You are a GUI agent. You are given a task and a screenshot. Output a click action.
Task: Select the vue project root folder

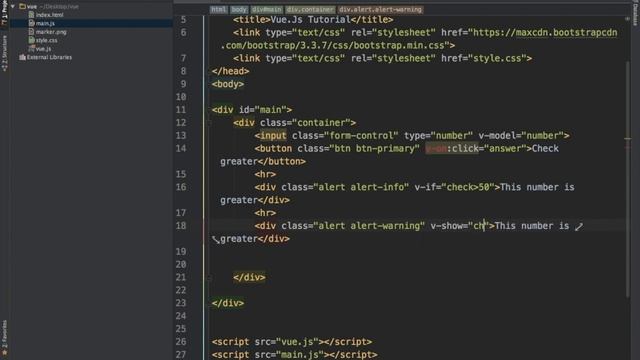[x=49, y=7]
